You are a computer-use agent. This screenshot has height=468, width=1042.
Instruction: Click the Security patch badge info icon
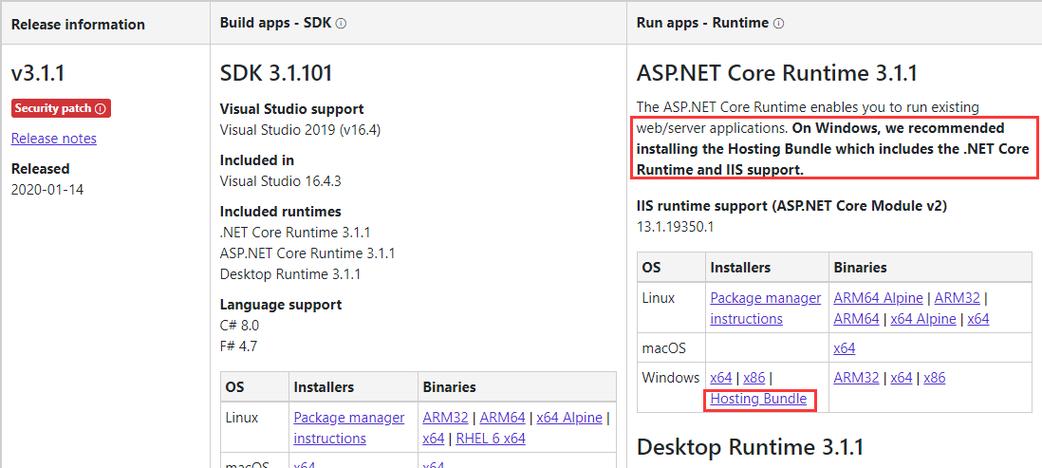(x=100, y=108)
